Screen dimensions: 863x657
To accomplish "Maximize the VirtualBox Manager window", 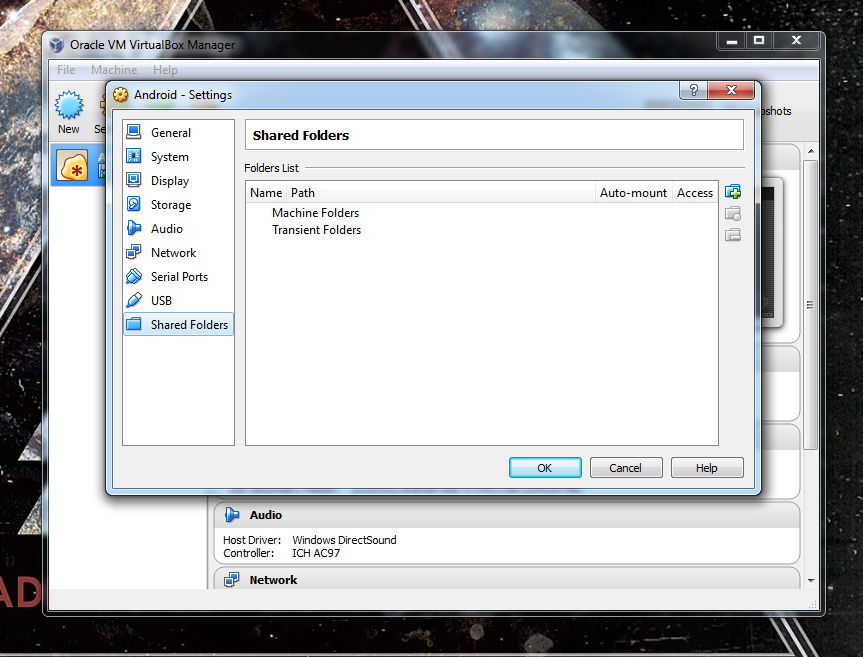I will coord(759,40).
